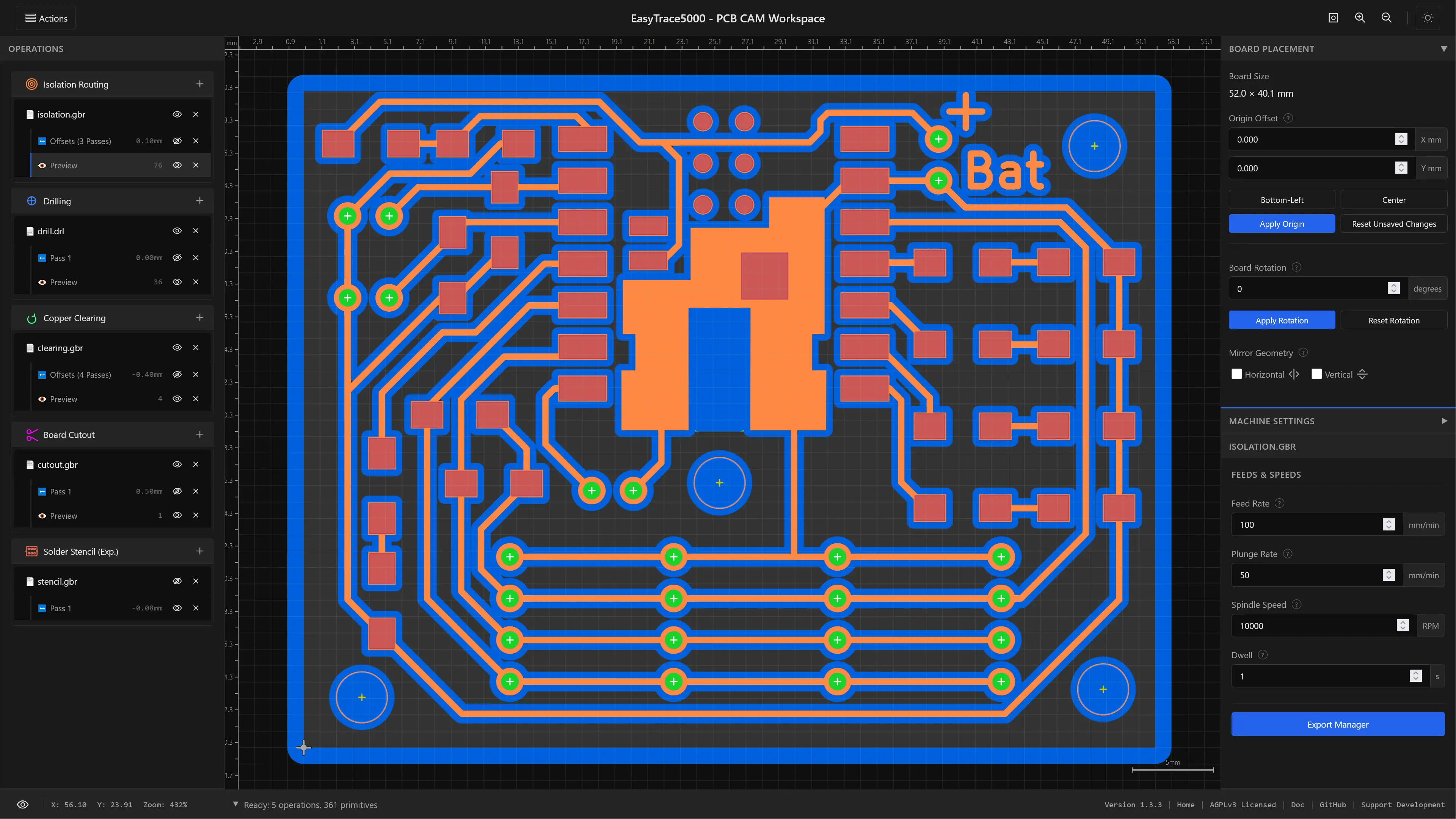This screenshot has height=819, width=1456.
Task: Click Reset Unsaved Changes button
Action: tap(1393, 223)
